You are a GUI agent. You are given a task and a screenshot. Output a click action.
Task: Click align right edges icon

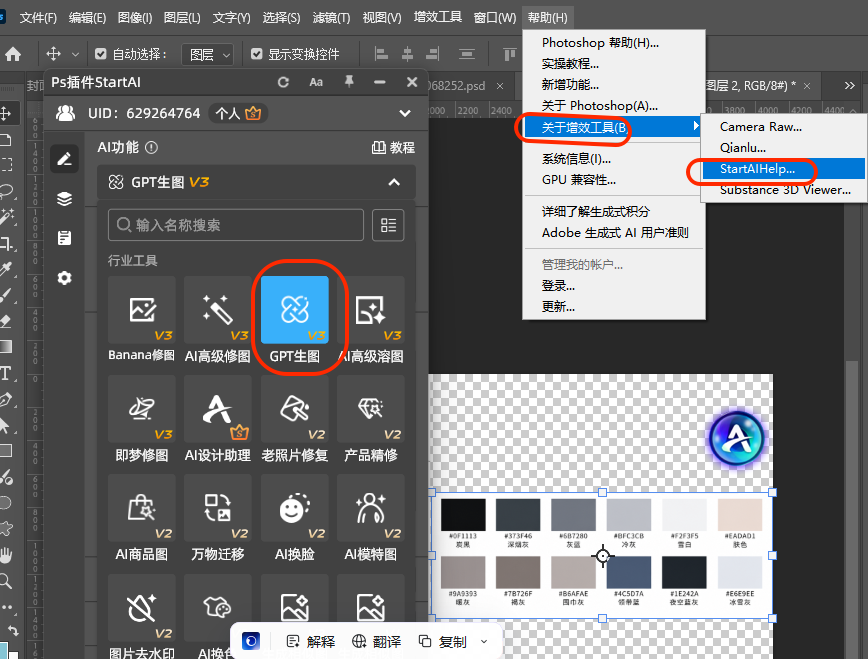pos(433,54)
